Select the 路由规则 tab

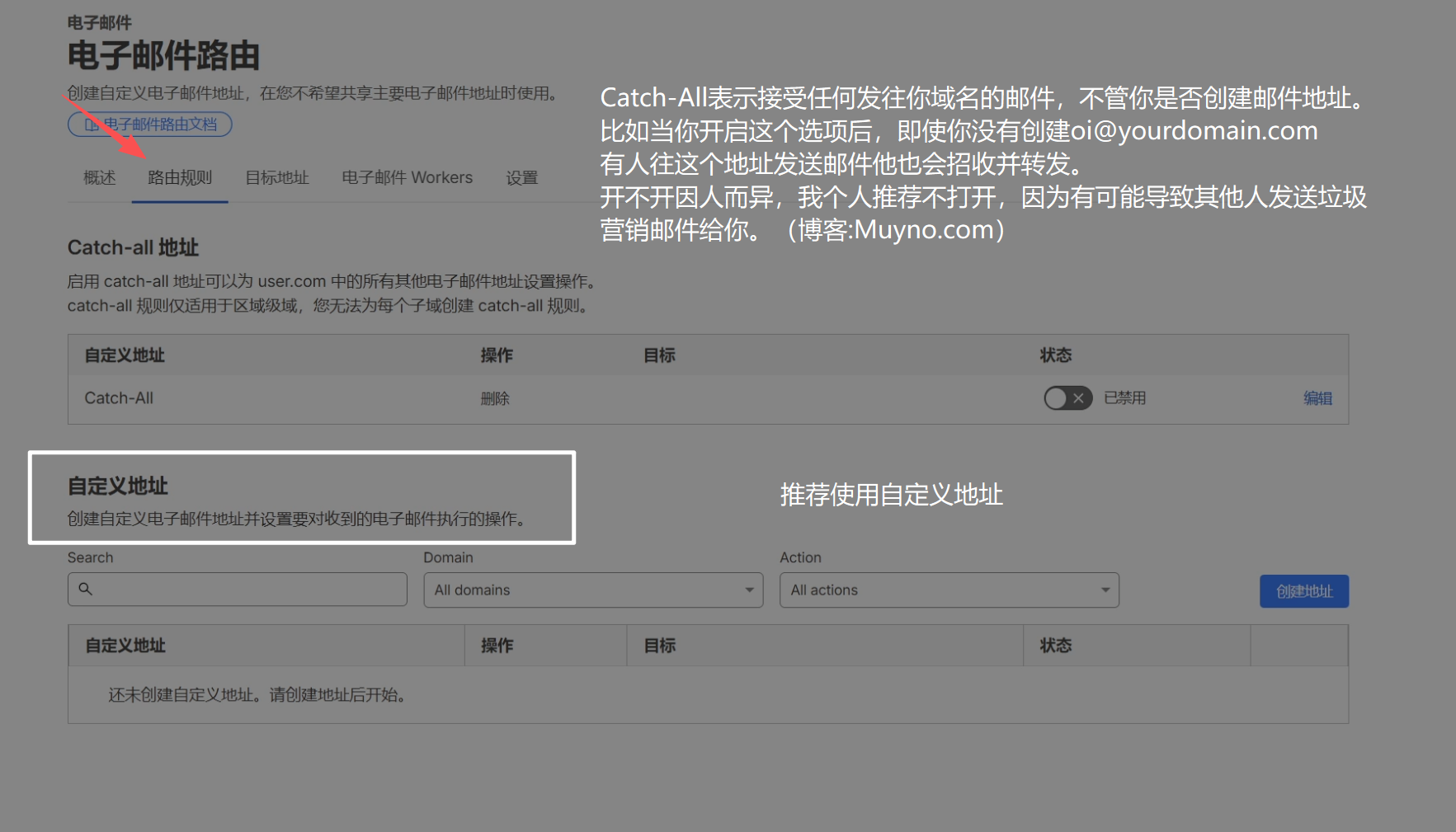point(180,178)
